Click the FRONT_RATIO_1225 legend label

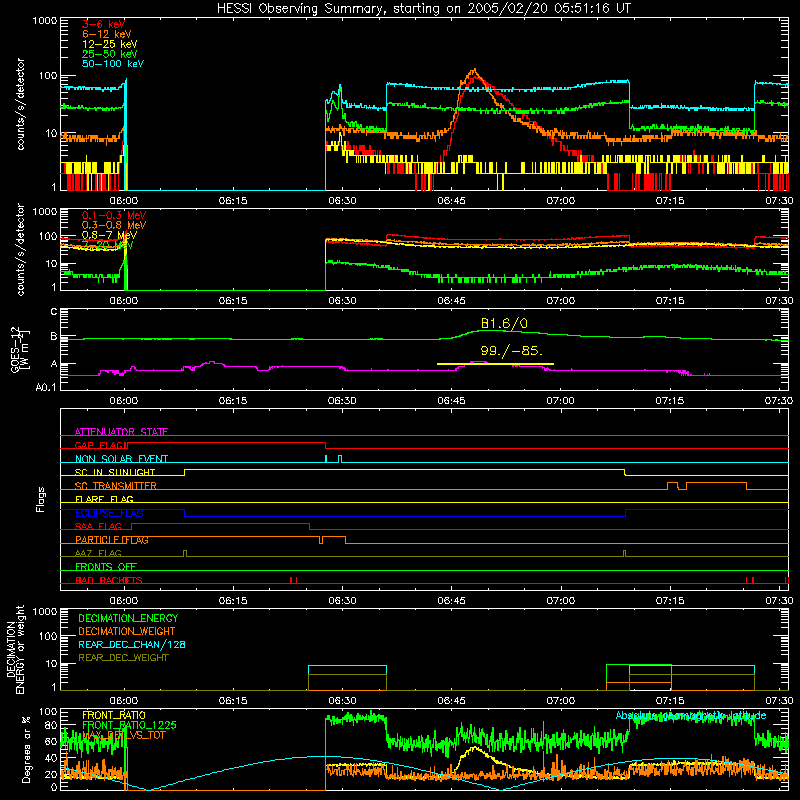pyautogui.click(x=129, y=726)
